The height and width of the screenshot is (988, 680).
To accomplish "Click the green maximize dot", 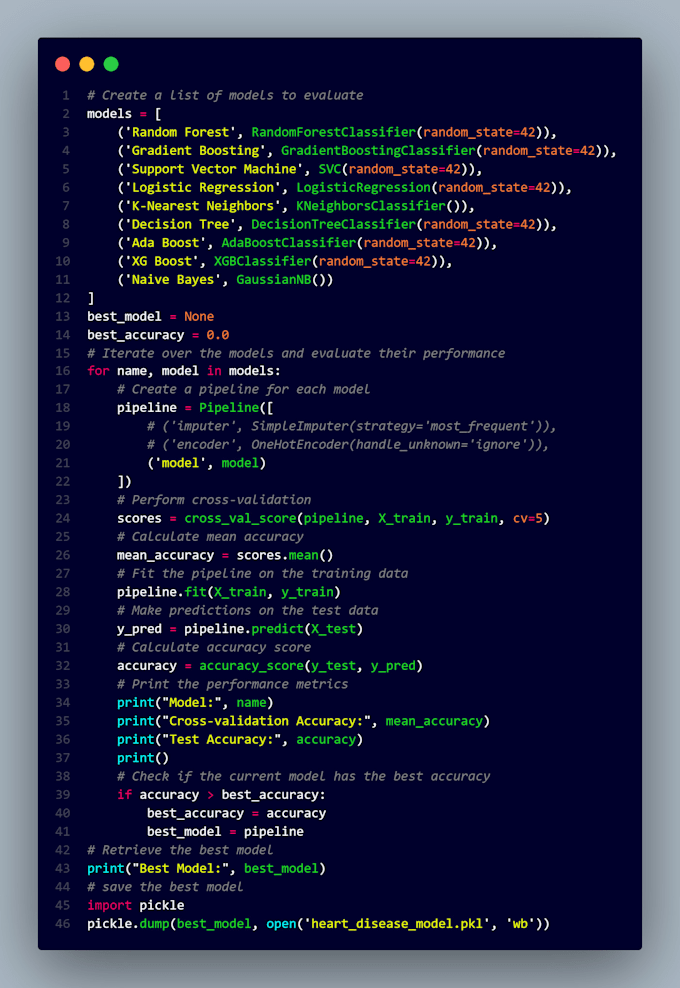I will pyautogui.click(x=111, y=64).
